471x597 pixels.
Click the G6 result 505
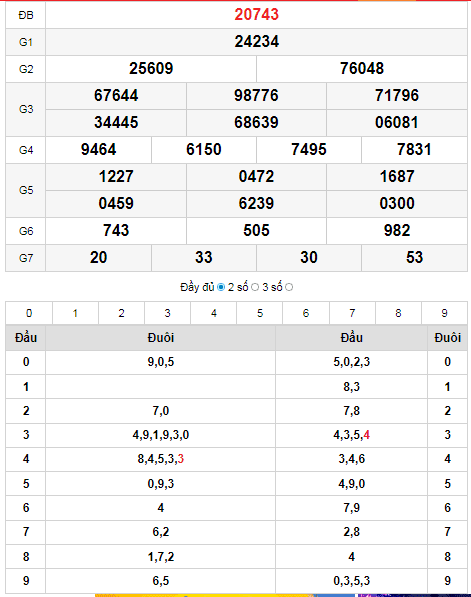[x=257, y=230]
